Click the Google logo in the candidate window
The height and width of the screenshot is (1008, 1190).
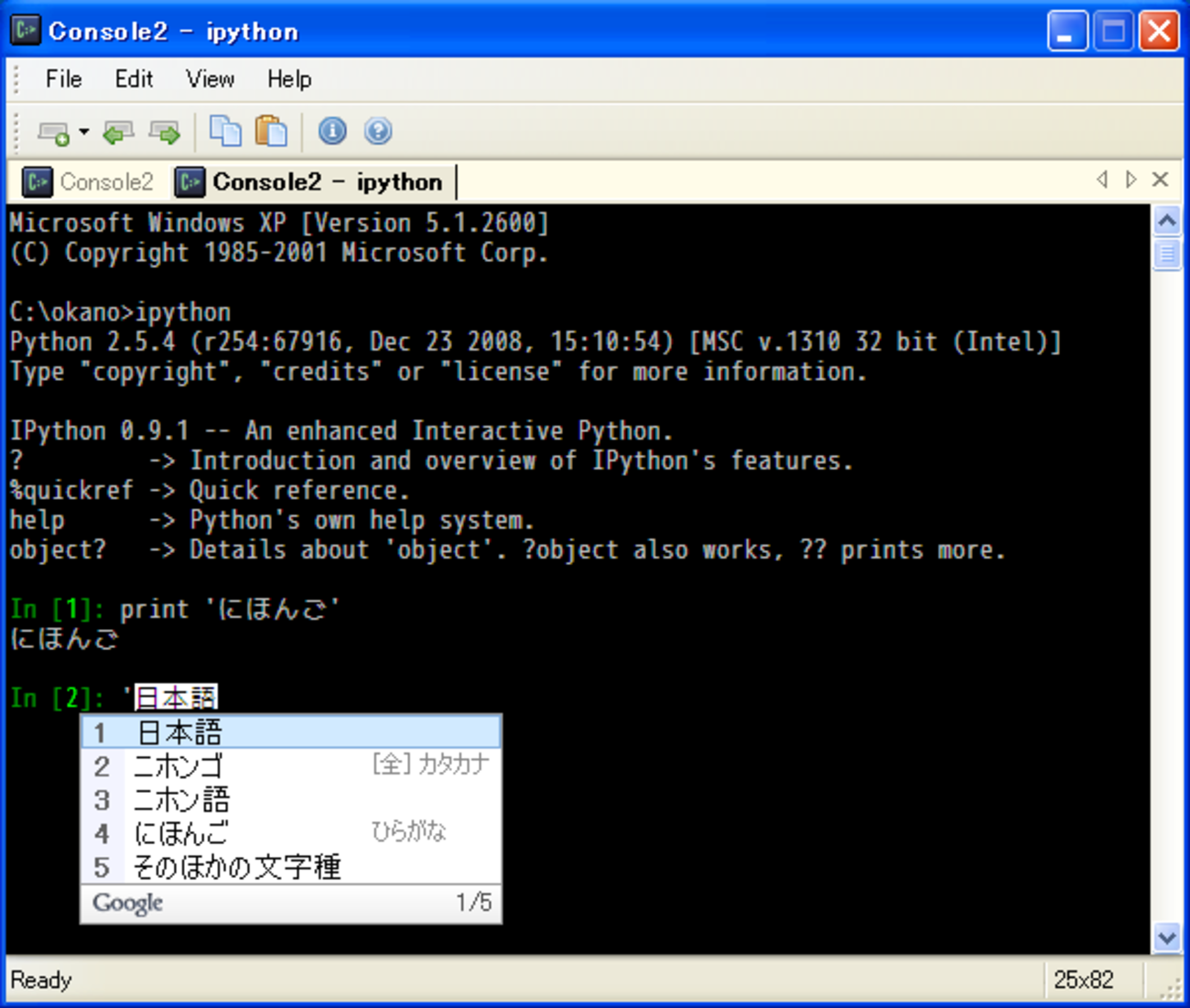[128, 904]
